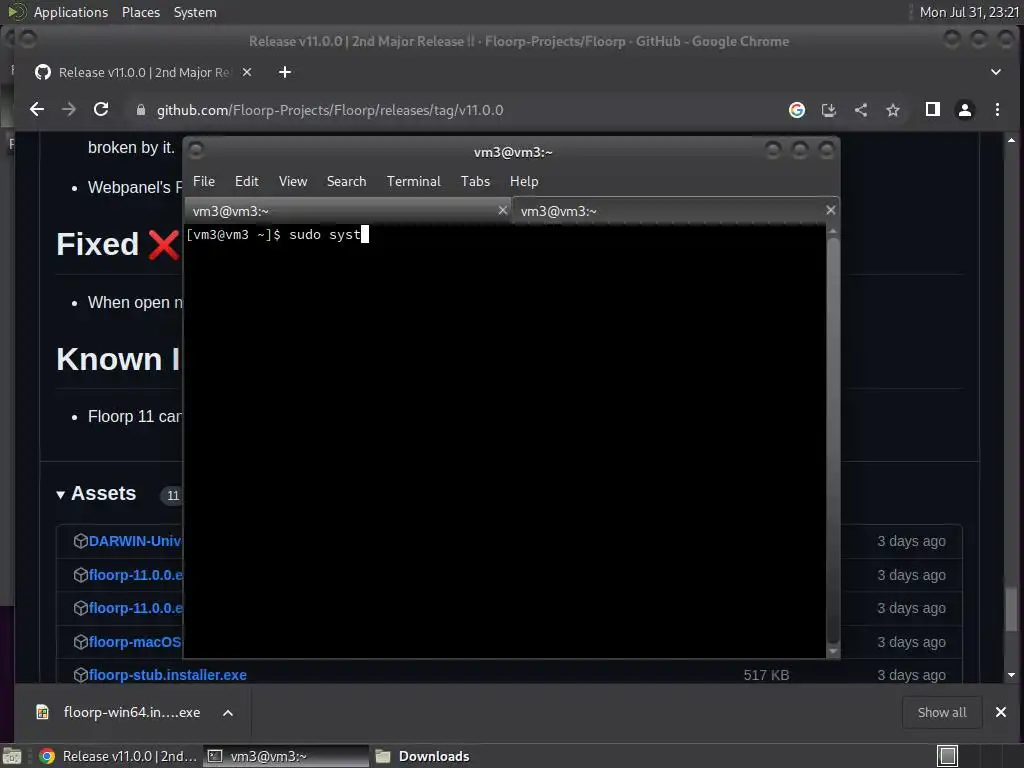Select the Release v11.0.0 browser tab
This screenshot has width=1024, height=768.
(142, 72)
